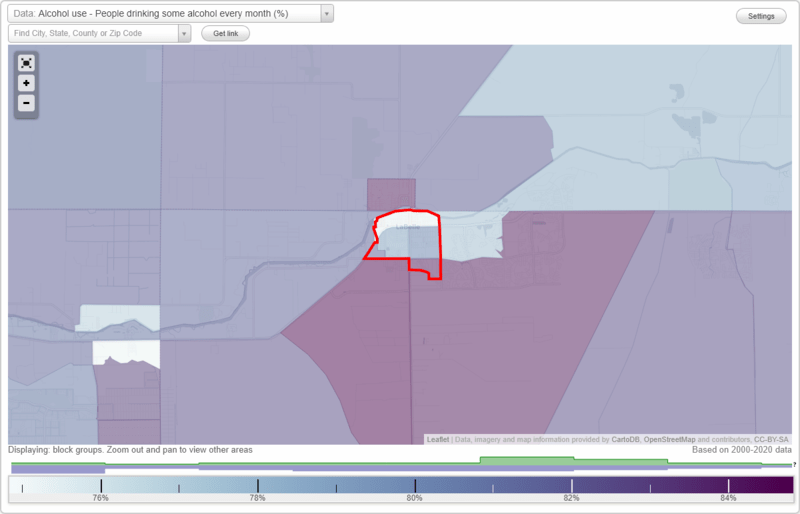Zoom out with the minus button

click(26, 103)
